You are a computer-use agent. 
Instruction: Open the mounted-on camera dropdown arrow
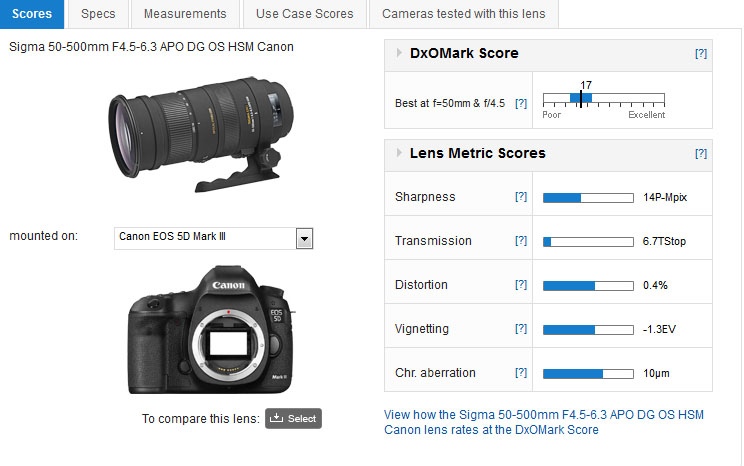pyautogui.click(x=304, y=238)
